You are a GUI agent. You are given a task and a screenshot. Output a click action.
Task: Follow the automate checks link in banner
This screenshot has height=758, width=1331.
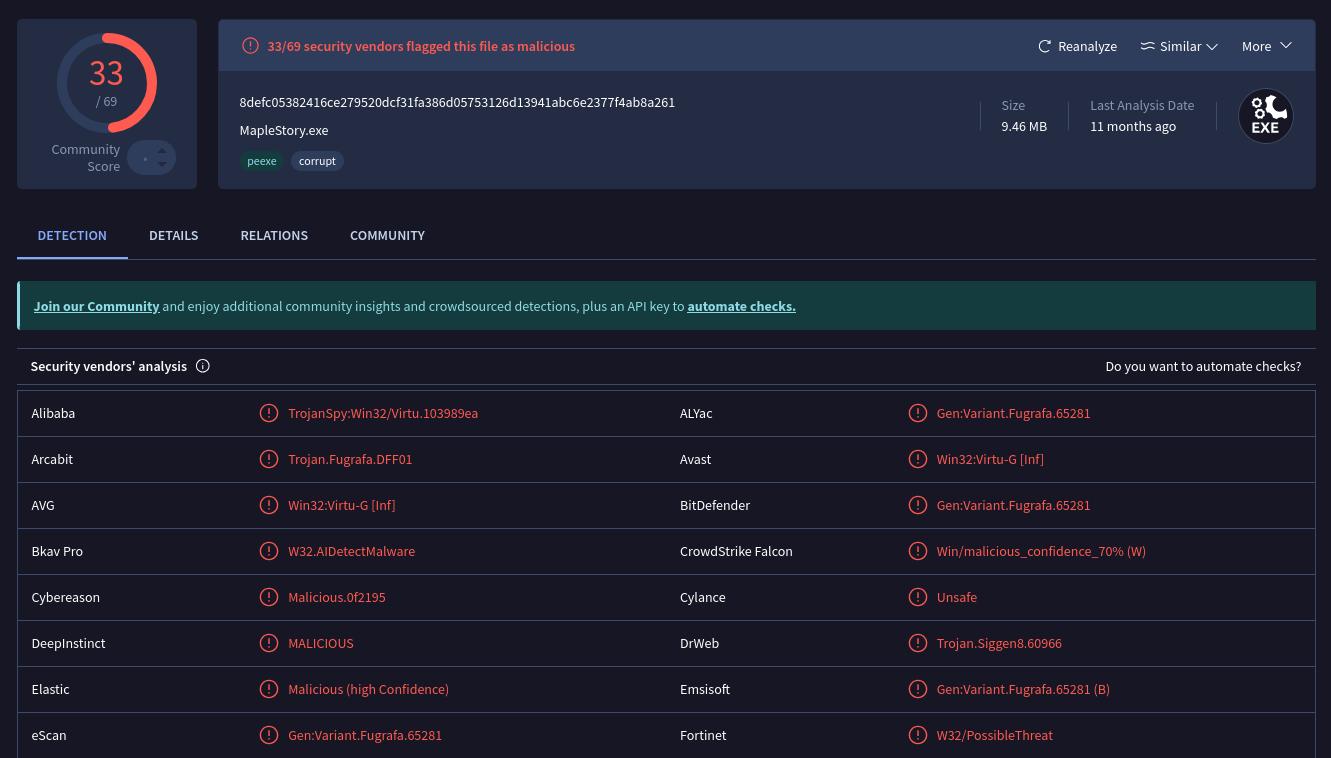pos(741,307)
